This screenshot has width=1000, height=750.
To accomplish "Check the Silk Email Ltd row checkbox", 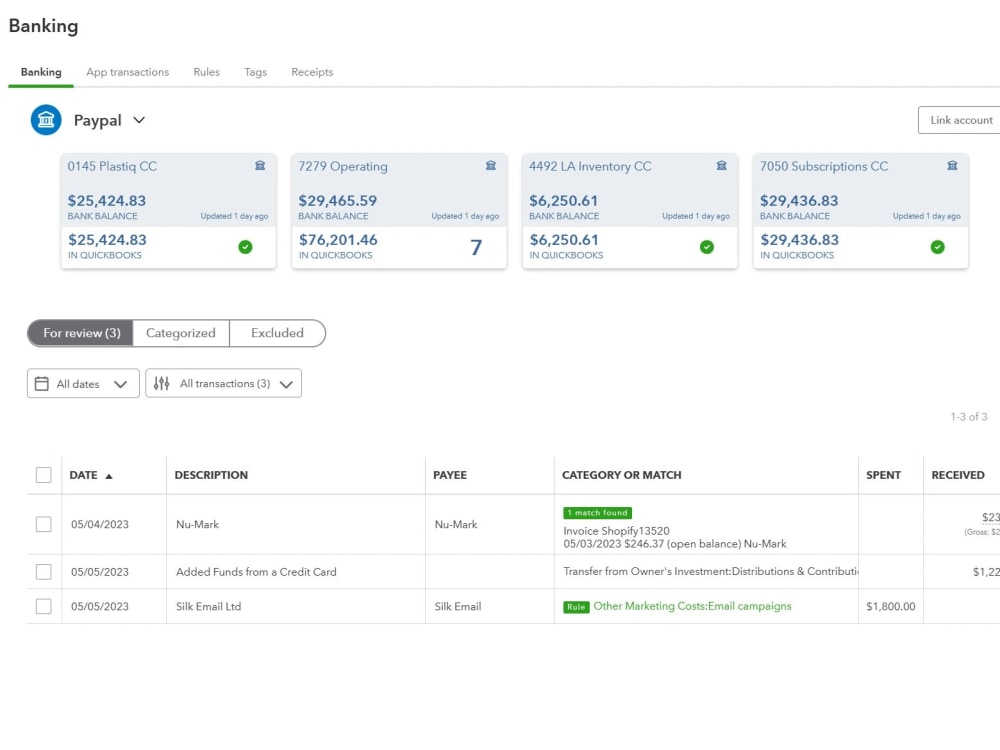I will pos(43,607).
